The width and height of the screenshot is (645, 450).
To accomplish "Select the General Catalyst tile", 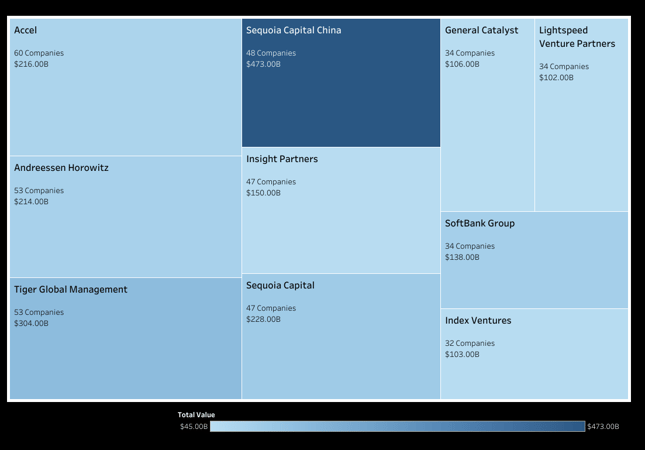I will pyautogui.click(x=487, y=115).
